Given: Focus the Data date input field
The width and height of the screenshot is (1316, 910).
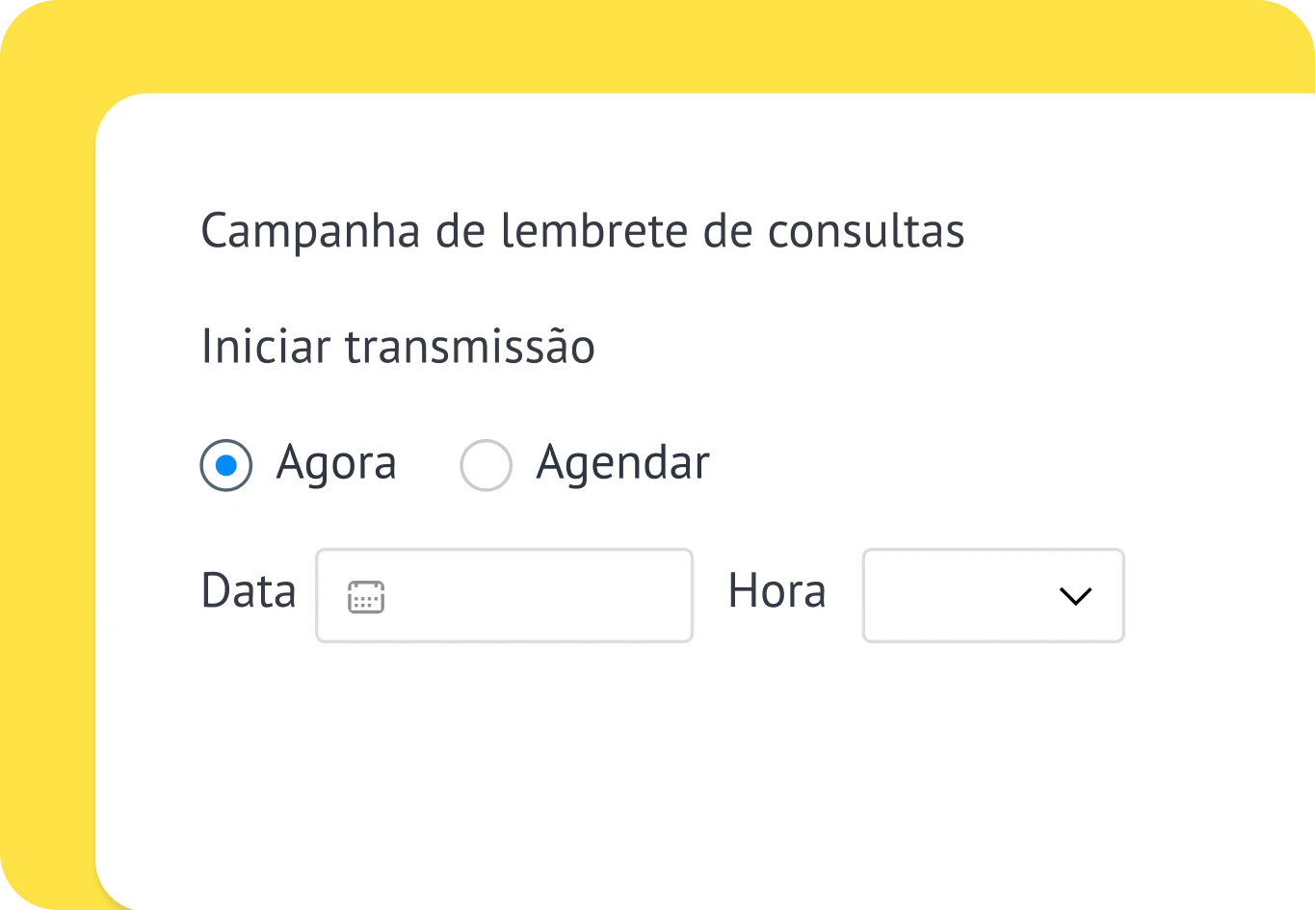Looking at the screenshot, I should tap(504, 596).
